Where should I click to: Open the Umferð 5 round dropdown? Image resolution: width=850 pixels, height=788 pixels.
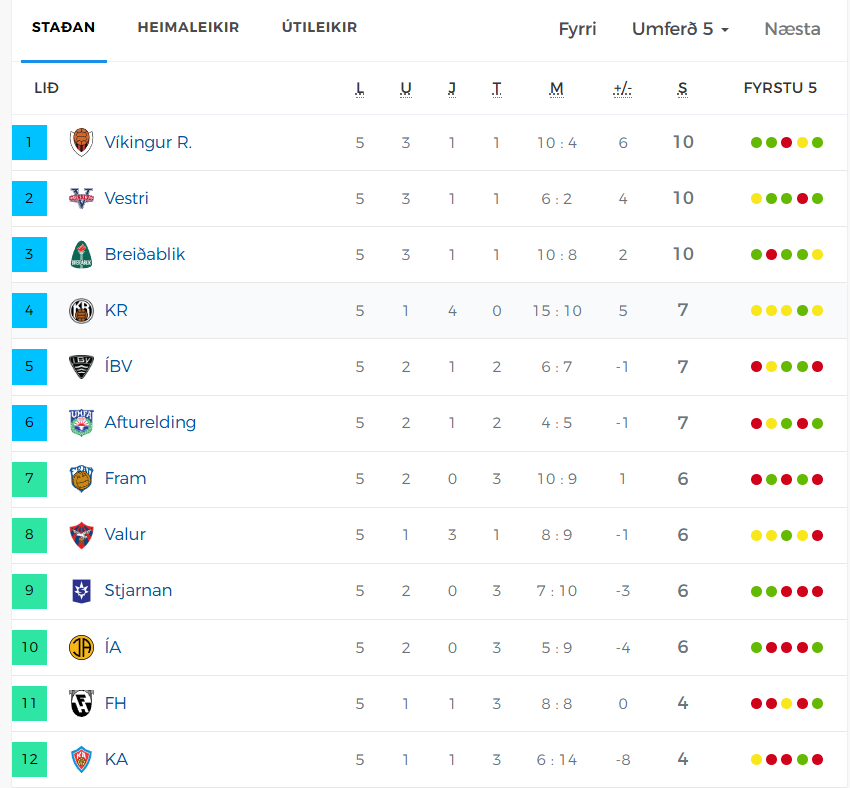click(x=680, y=29)
